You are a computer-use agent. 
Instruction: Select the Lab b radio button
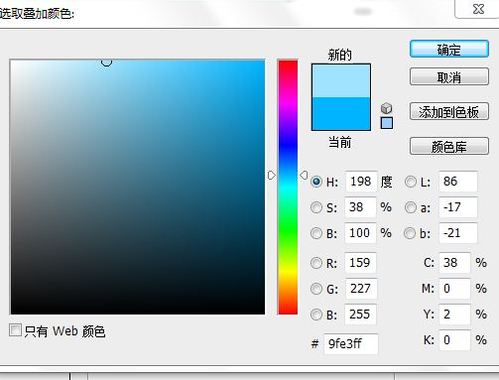(x=410, y=233)
